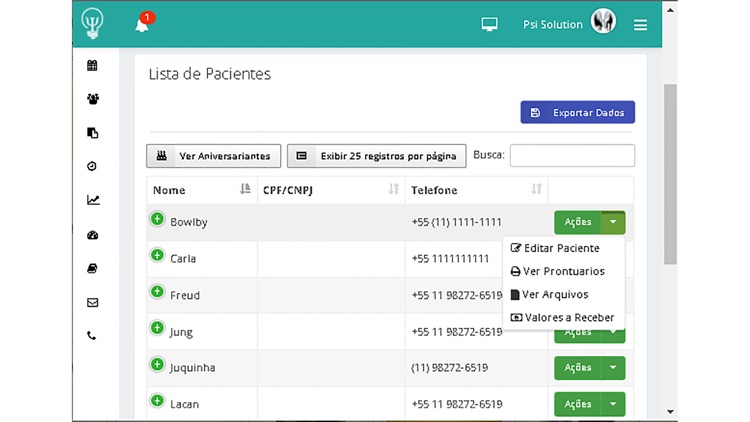Focus the Busca search field
Screen dimensions: 750x422
point(572,155)
